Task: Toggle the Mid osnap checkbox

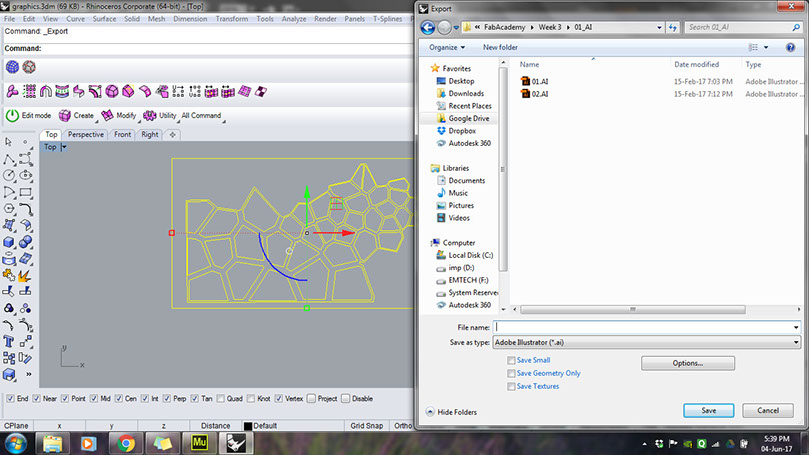Action: click(x=94, y=399)
